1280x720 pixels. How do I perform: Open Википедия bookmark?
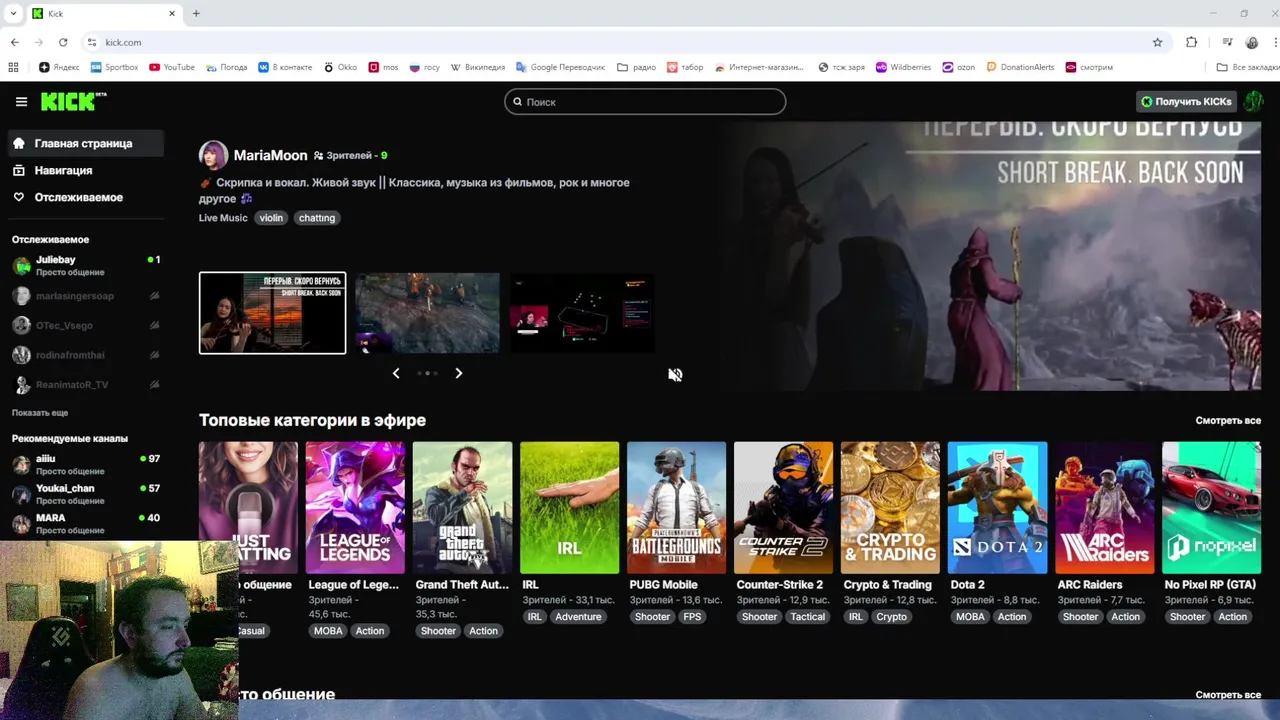coord(478,67)
